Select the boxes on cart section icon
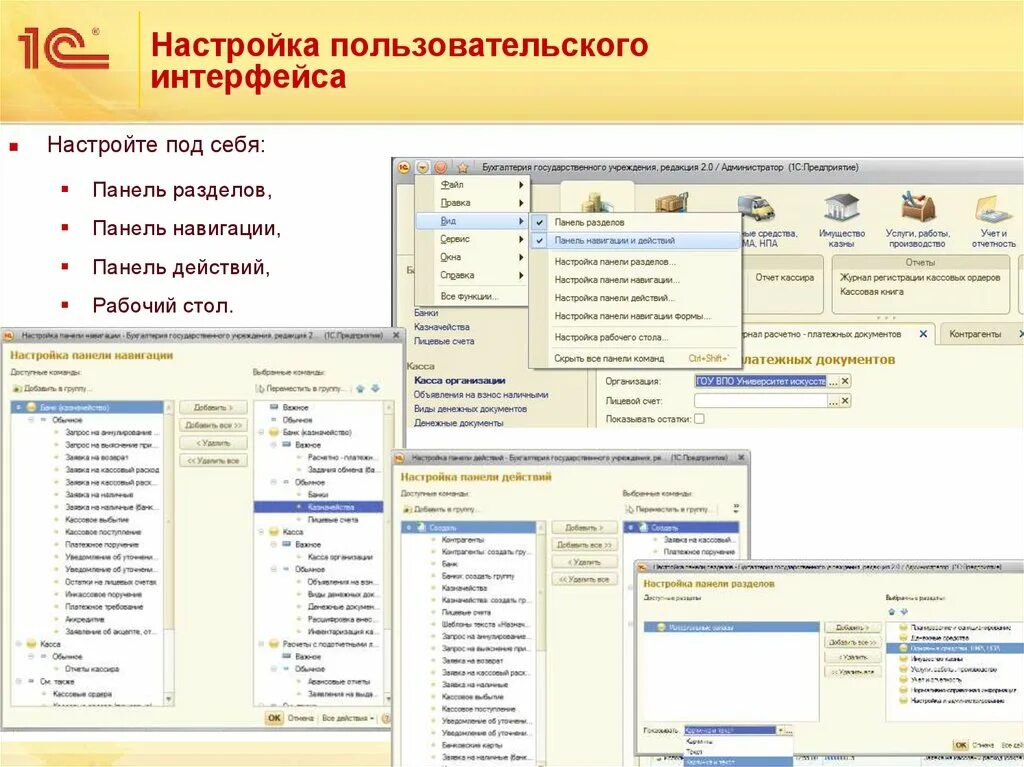Screen dimensions: 1024x767 click(671, 202)
